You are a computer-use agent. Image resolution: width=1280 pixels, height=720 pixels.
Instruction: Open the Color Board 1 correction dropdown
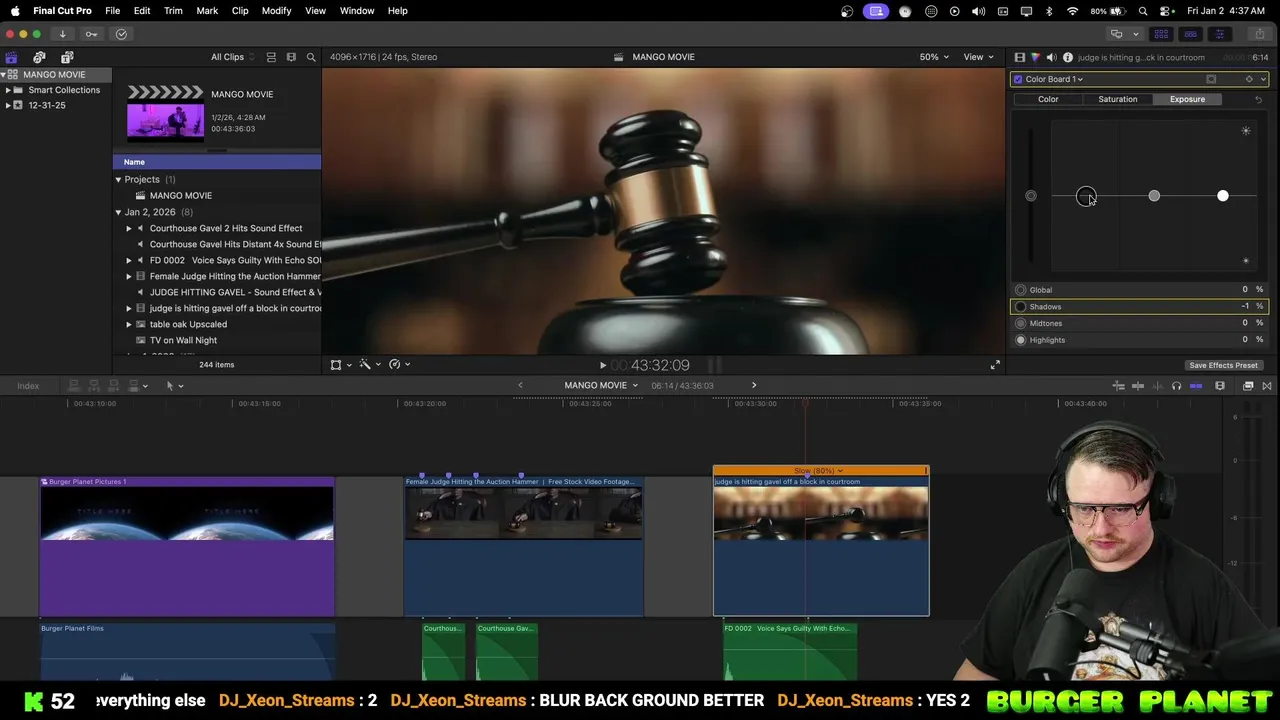[x=1054, y=79]
